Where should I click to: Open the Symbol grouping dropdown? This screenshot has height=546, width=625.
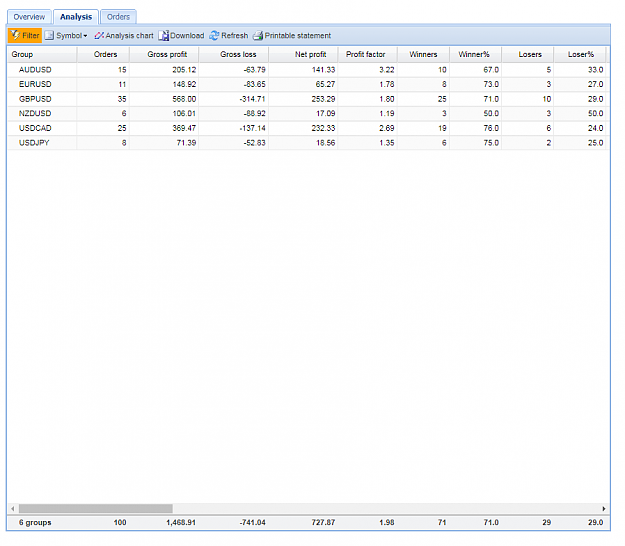tap(66, 35)
